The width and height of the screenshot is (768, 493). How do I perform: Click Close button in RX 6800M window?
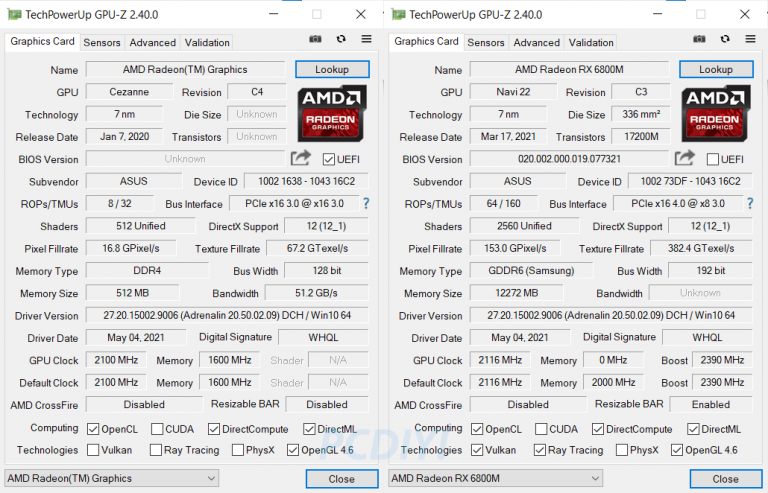click(726, 479)
